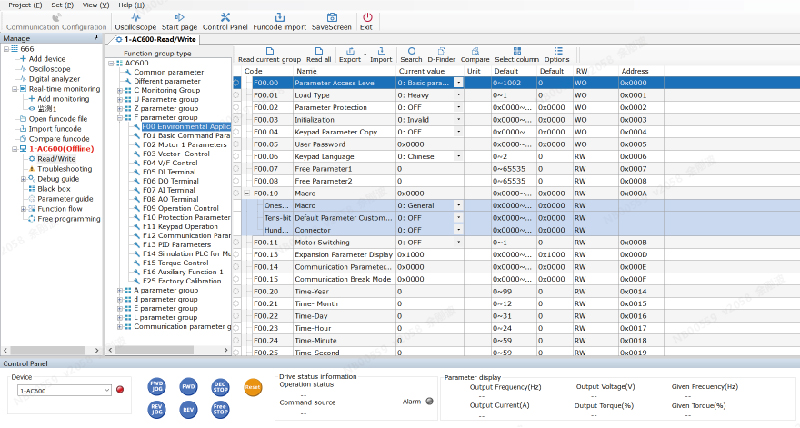
Task: Open the Help menu
Action: click(132, 5)
